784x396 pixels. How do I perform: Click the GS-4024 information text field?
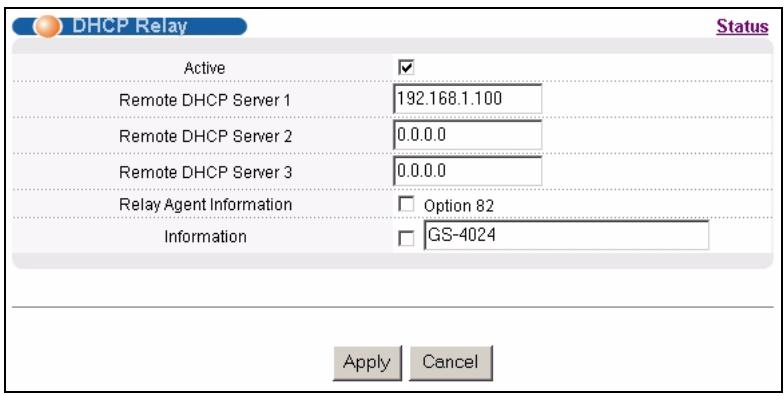point(566,236)
